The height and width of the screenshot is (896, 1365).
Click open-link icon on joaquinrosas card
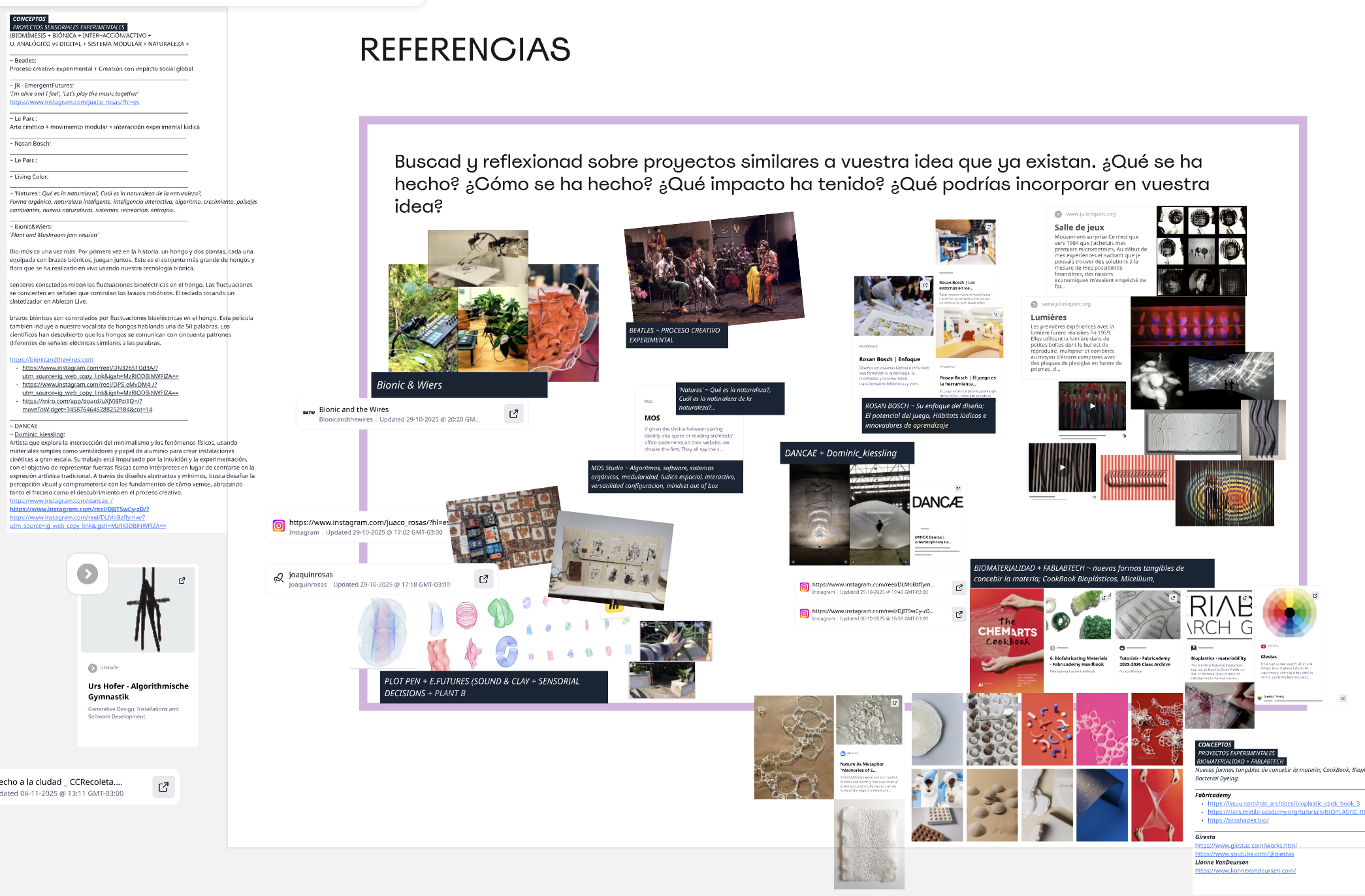[484, 579]
